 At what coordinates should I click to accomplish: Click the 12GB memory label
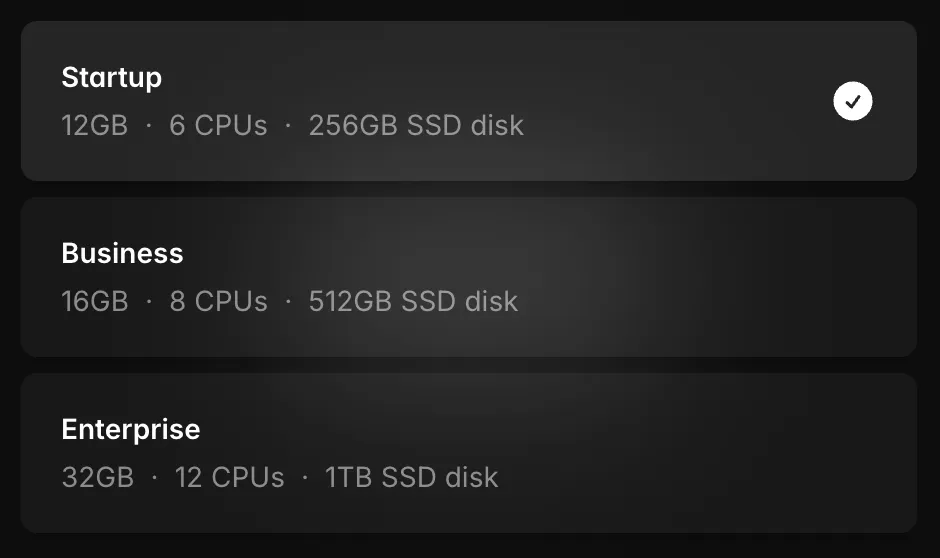(94, 126)
